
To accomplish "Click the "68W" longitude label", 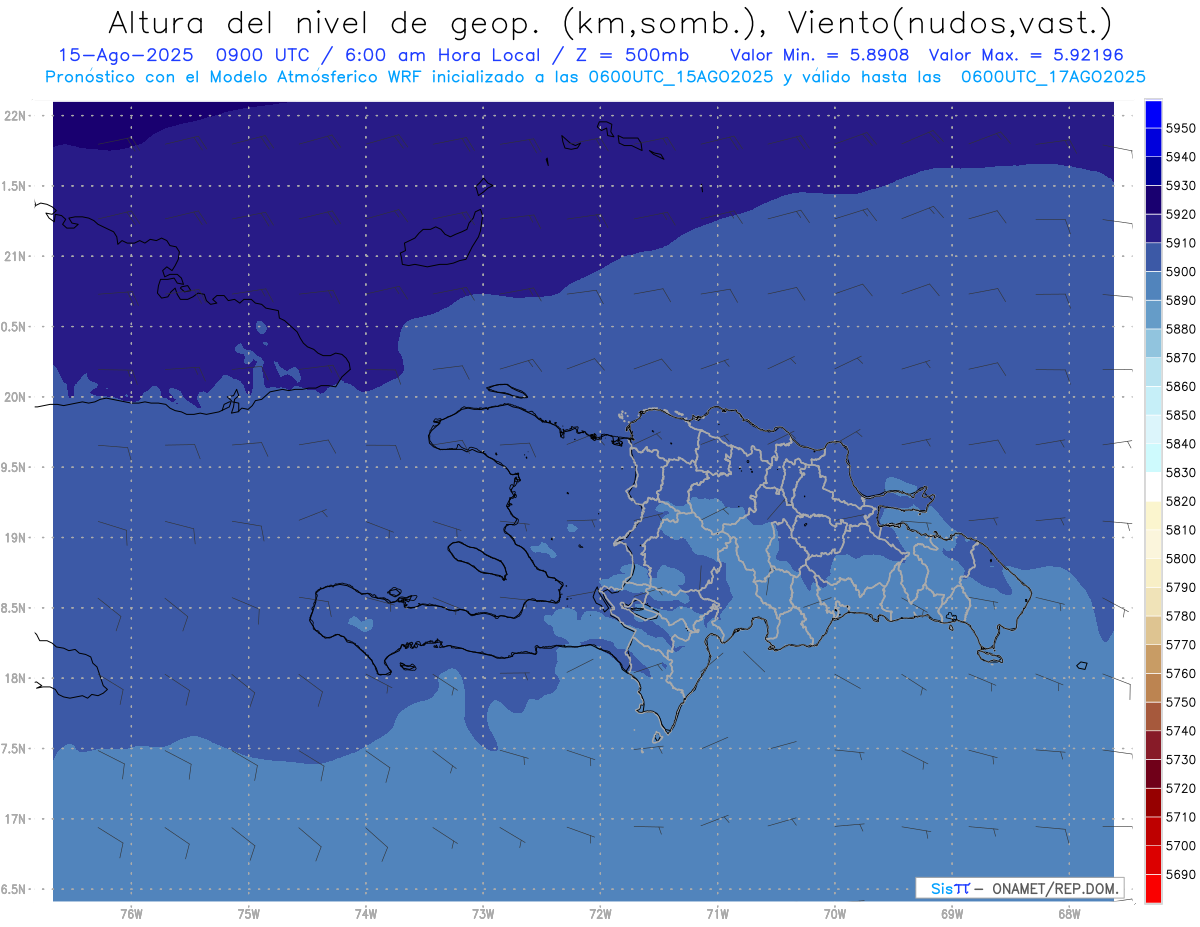I will point(1069,913).
